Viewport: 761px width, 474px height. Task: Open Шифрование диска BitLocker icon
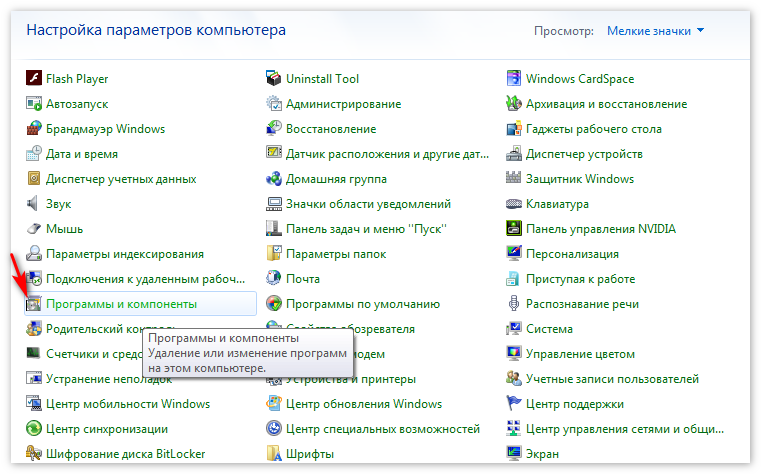(33, 454)
